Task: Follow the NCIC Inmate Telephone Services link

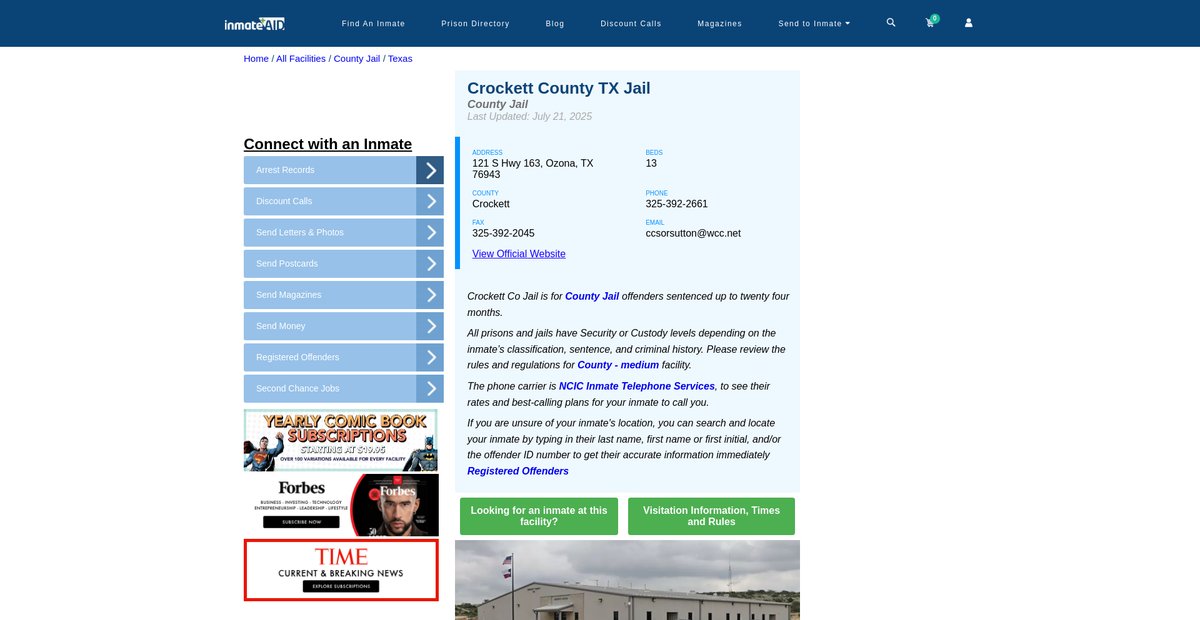Action: click(x=636, y=386)
